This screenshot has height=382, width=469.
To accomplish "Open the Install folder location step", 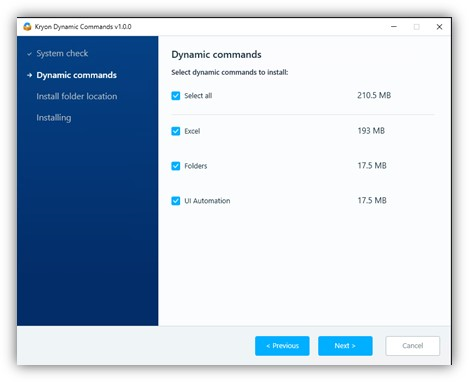I will [77, 96].
